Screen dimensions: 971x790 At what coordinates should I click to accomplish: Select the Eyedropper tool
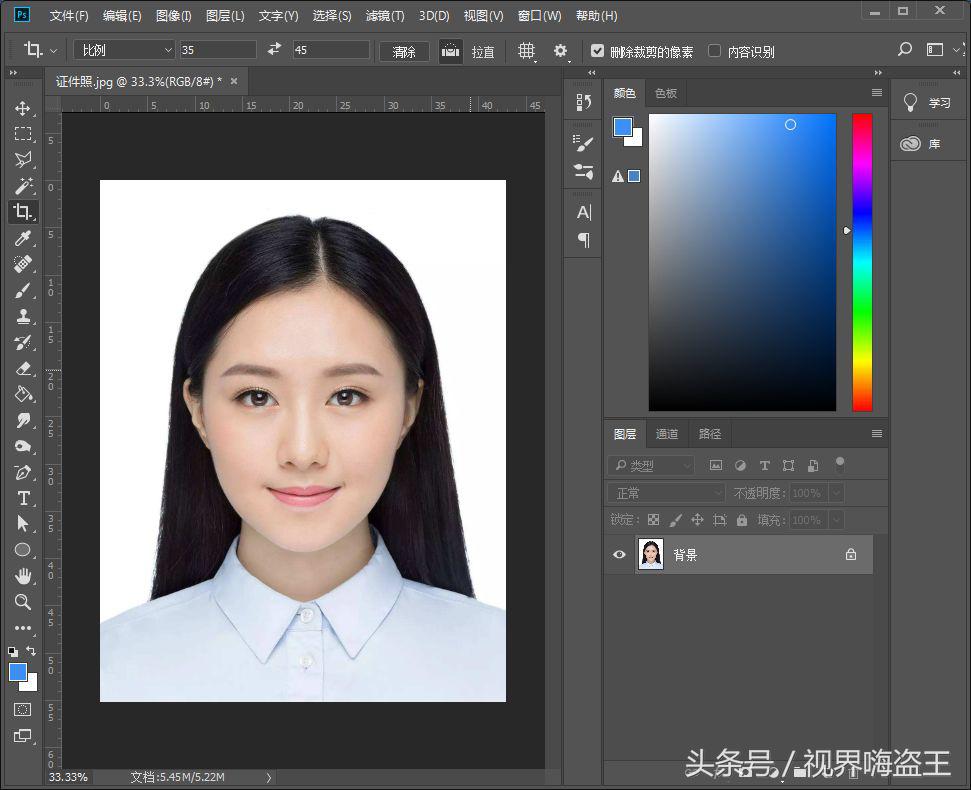(x=23, y=238)
